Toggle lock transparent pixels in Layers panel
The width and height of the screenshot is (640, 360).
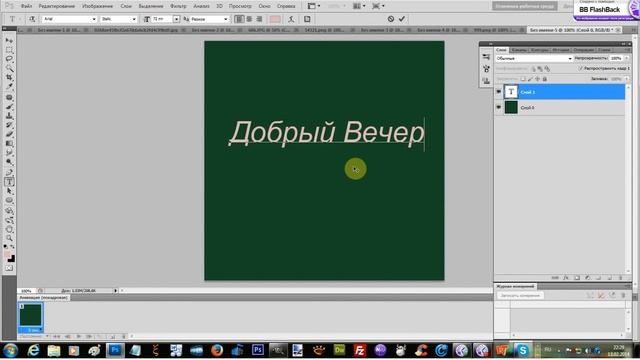523,79
